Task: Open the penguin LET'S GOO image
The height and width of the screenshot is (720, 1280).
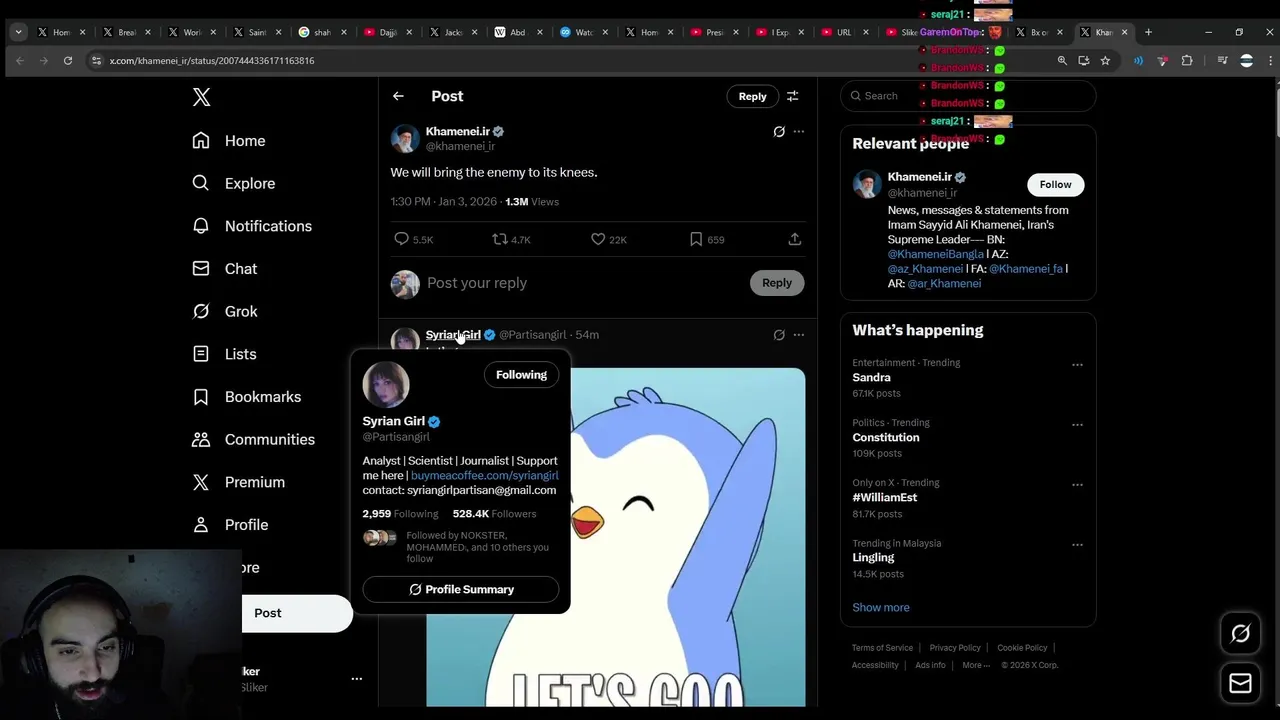Action: [688, 537]
